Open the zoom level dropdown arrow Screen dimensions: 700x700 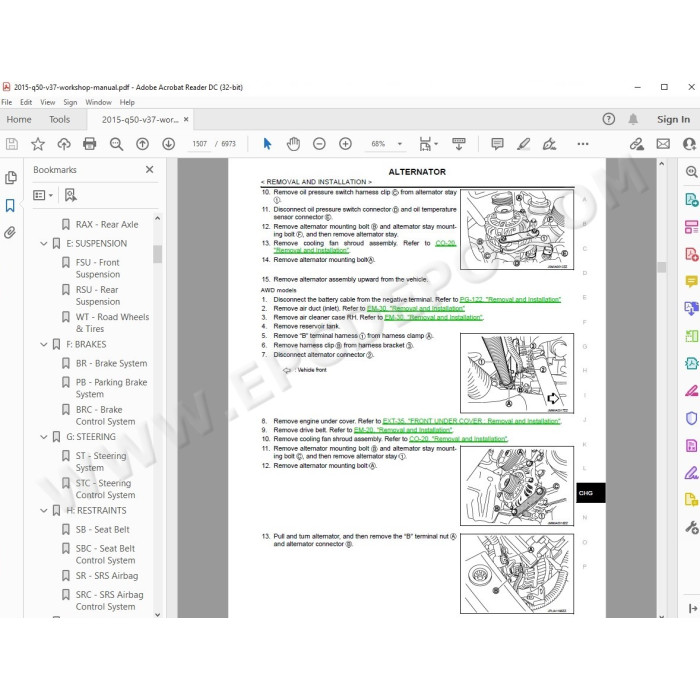pos(400,144)
